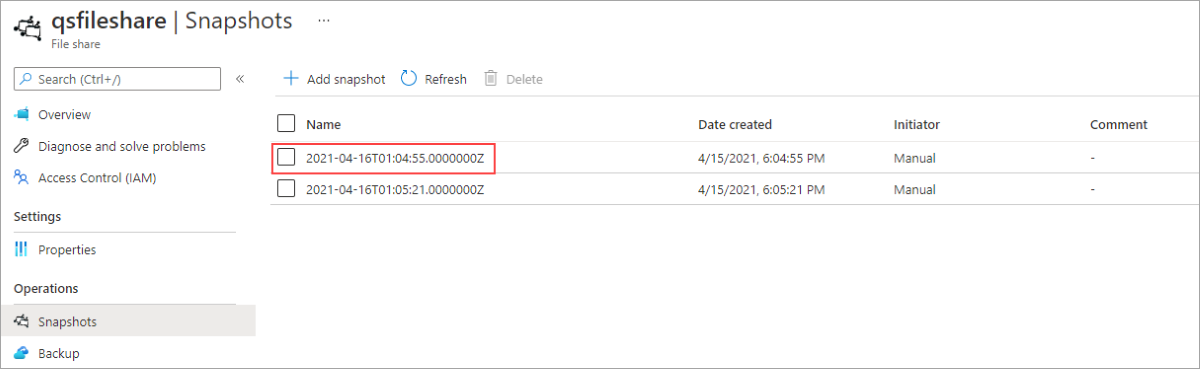Click the date 4/15/2021, 6:04:55 PM
This screenshot has height=369, width=1200.
[x=761, y=158]
